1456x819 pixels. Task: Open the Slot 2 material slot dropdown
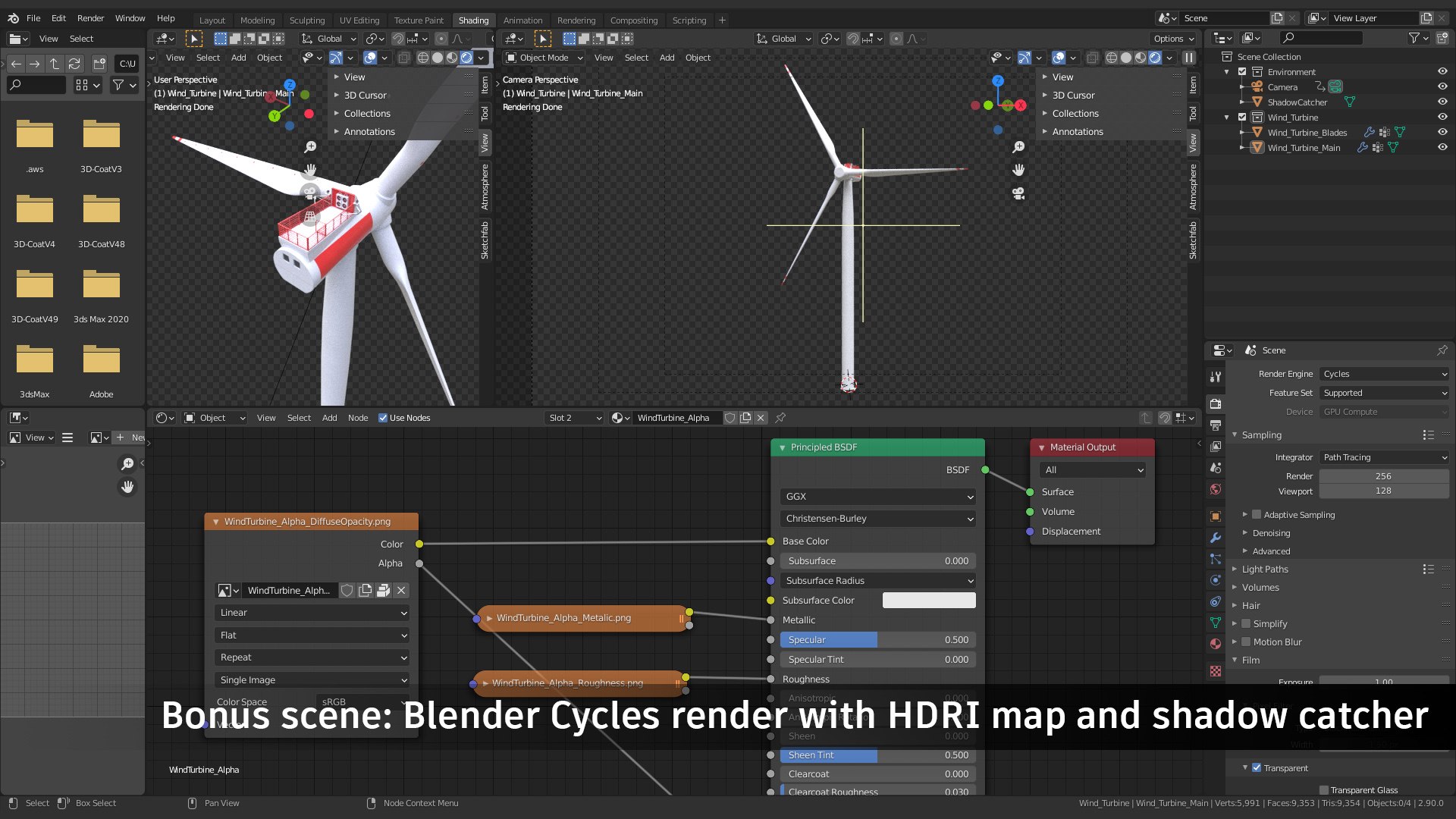[575, 418]
